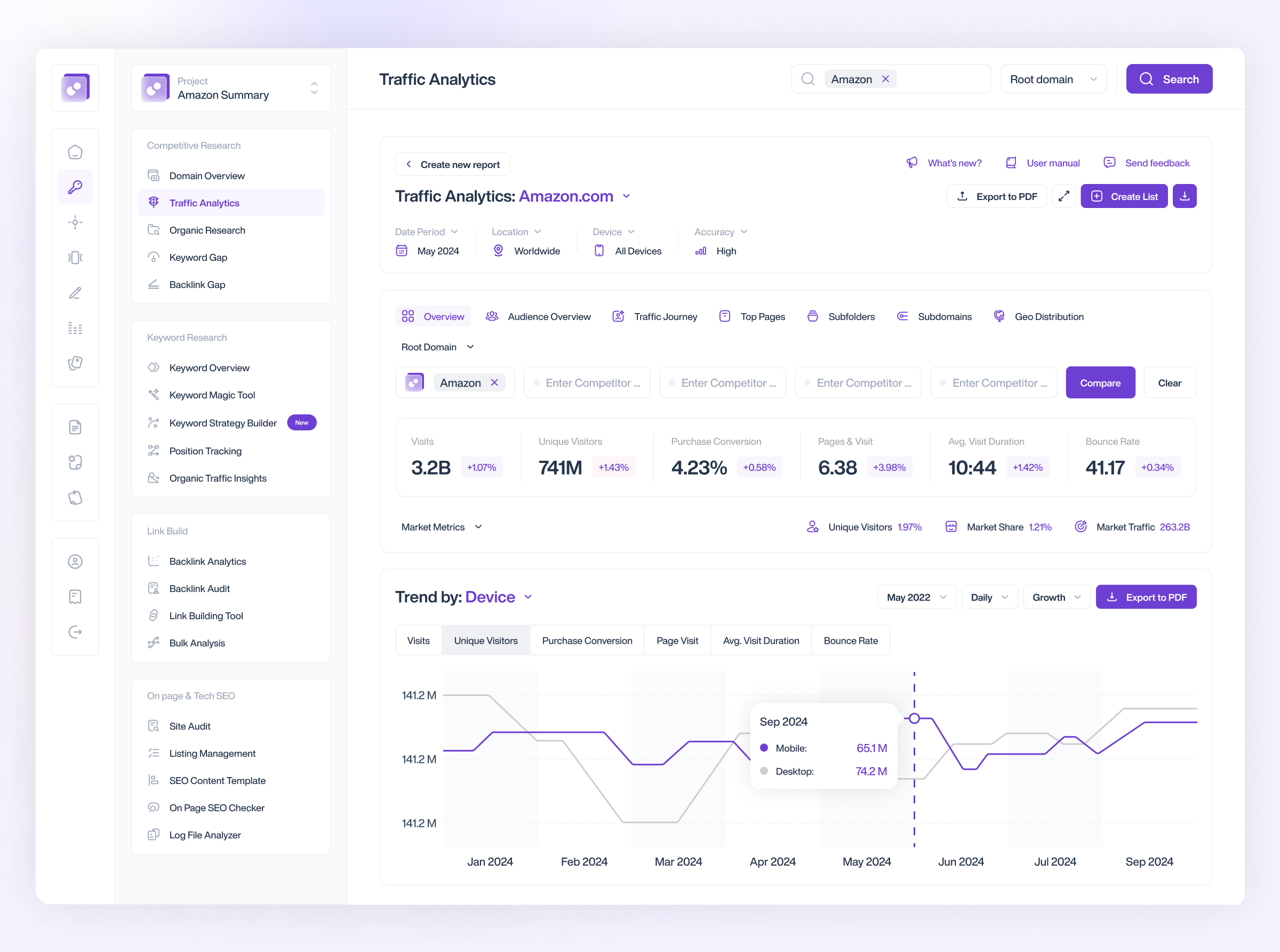Expand the Amazon Summary project selector
This screenshot has height=952, width=1280.
coord(231,88)
